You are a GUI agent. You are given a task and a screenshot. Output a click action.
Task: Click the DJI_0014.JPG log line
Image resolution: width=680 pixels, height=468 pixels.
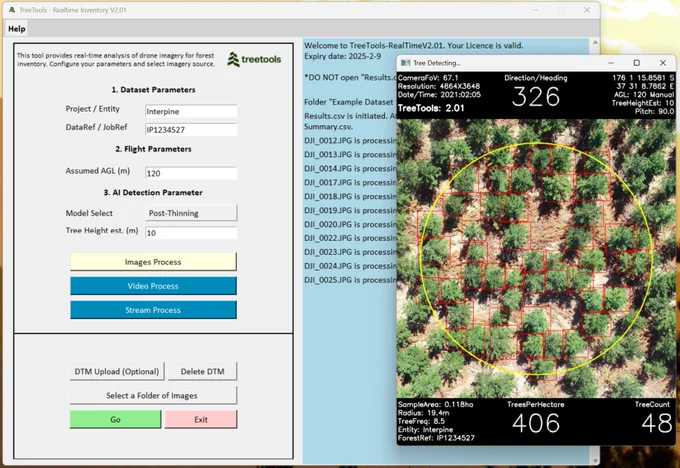(x=350, y=168)
